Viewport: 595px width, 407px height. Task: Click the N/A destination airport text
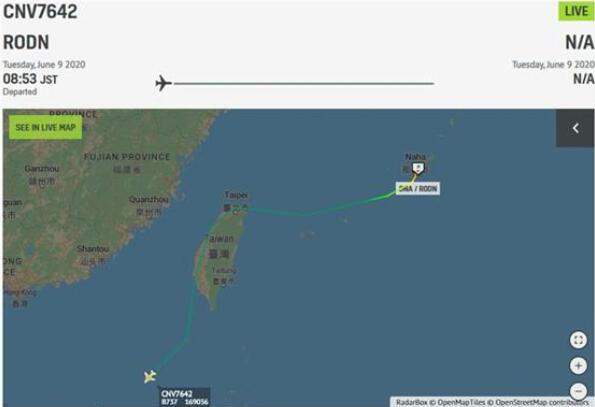click(579, 42)
